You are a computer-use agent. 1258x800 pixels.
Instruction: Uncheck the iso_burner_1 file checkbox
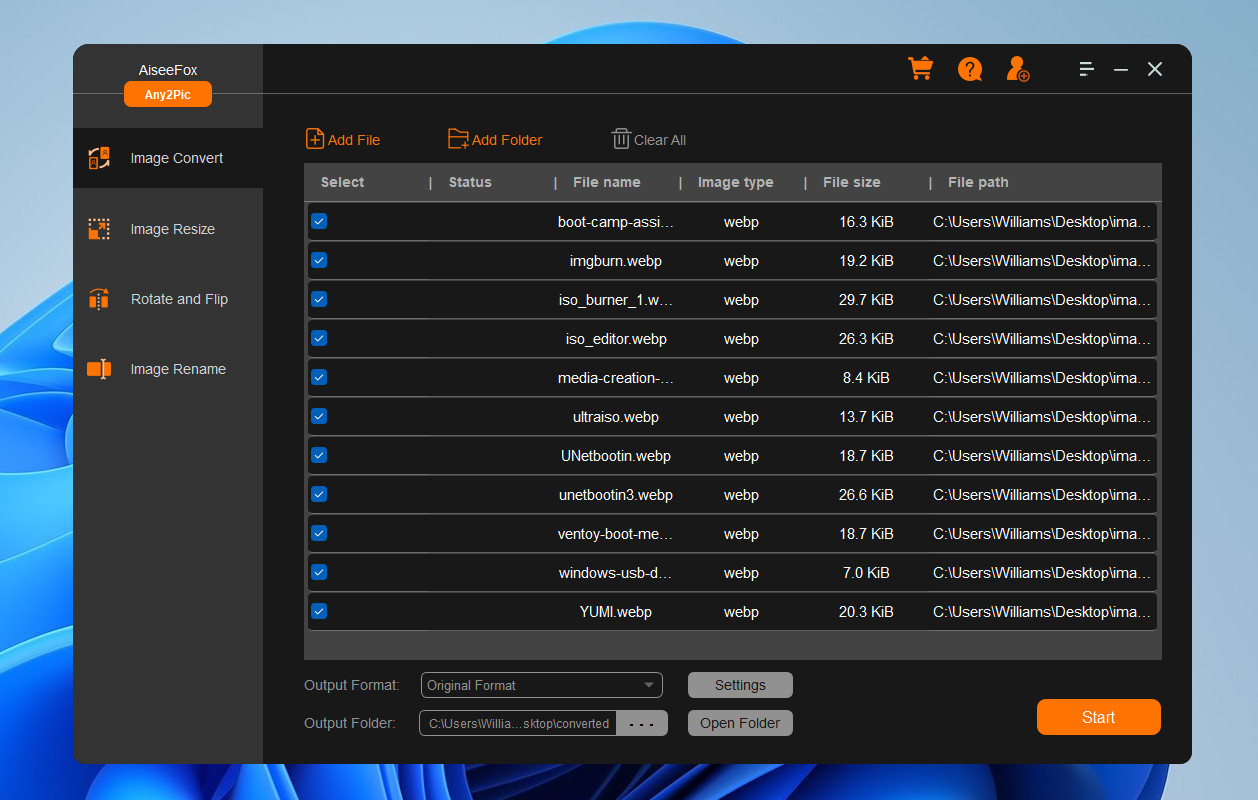319,299
